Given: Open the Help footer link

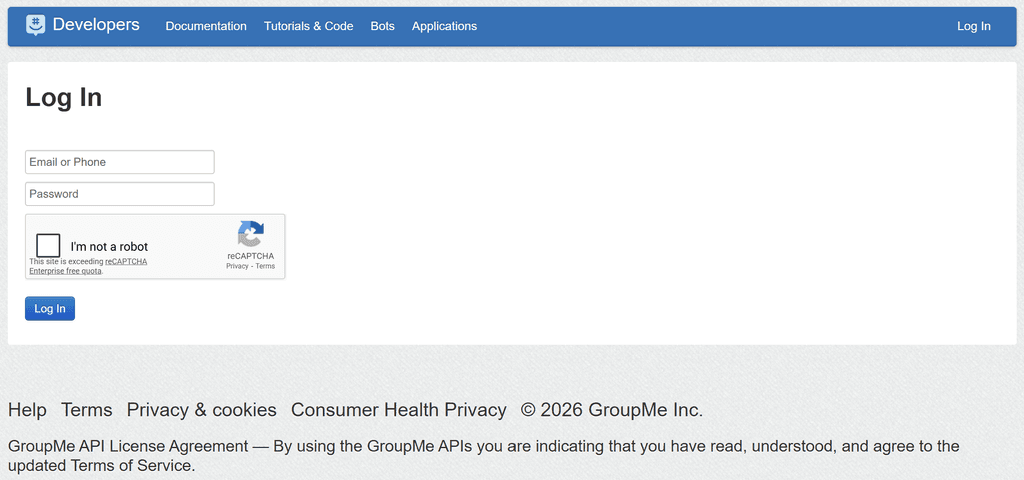Looking at the screenshot, I should pyautogui.click(x=27, y=410).
